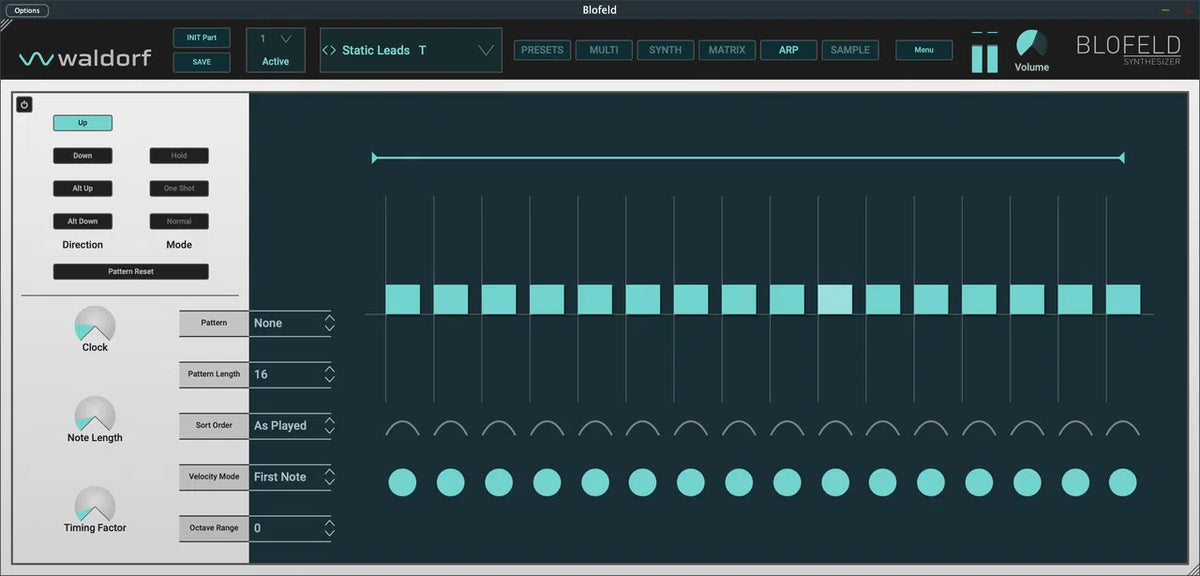Switch to the SYNTH tab
1200x576 pixels.
click(x=665, y=50)
